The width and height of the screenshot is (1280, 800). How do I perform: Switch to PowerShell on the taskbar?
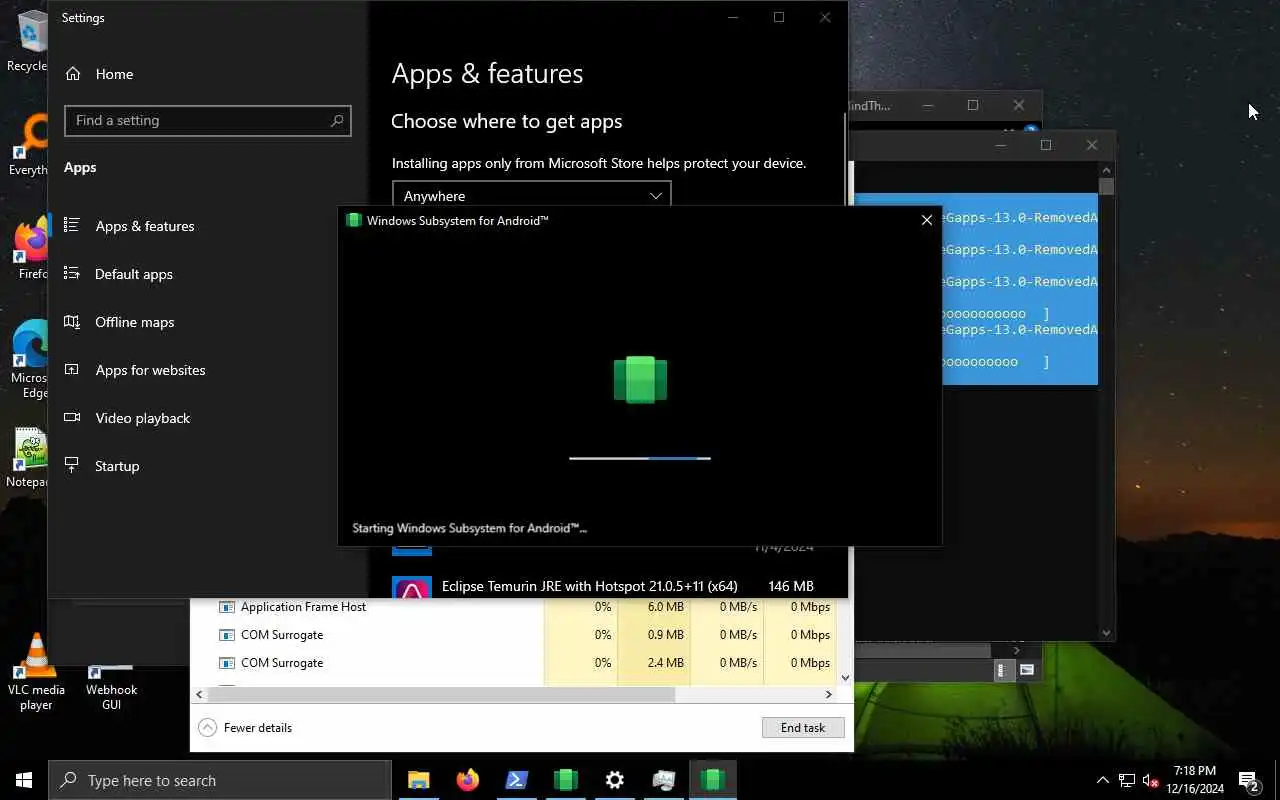click(516, 780)
